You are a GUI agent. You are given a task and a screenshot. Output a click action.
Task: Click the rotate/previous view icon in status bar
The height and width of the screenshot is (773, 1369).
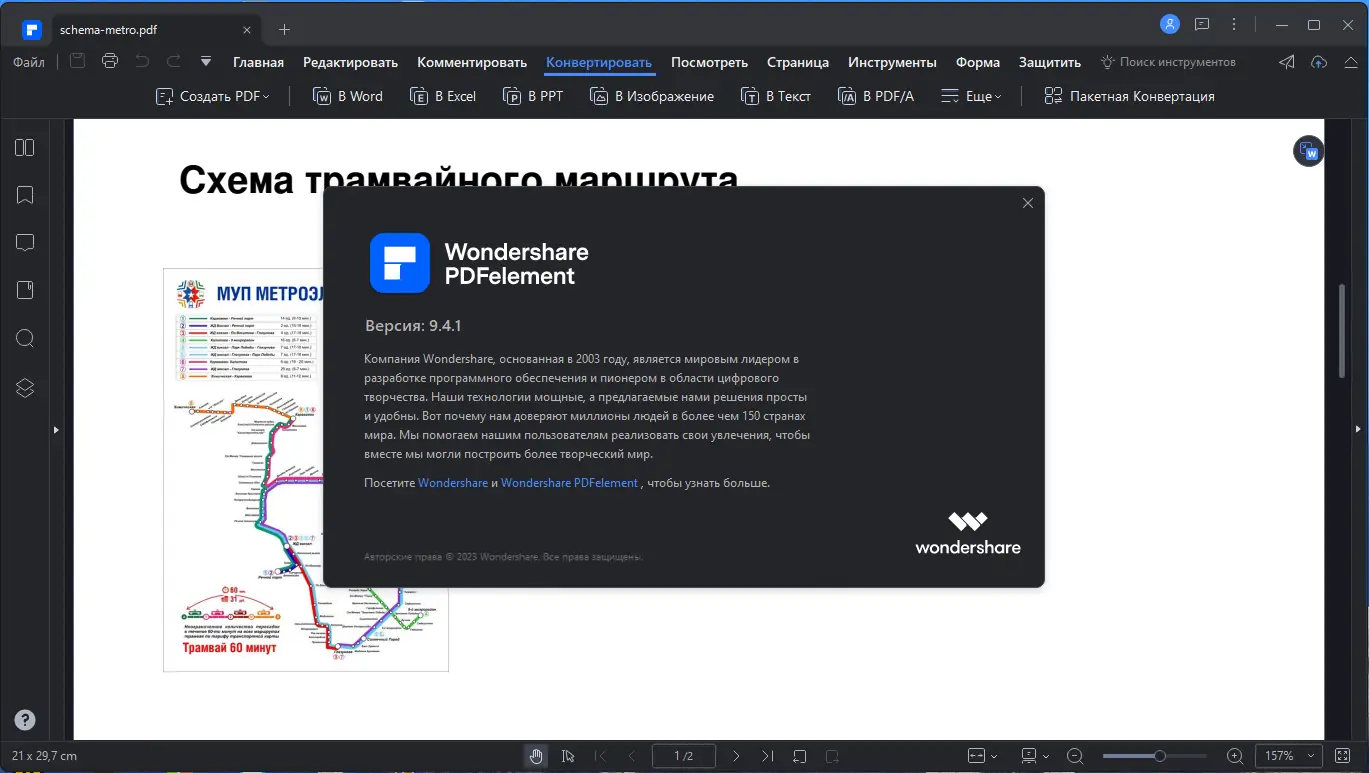pyautogui.click(x=800, y=756)
